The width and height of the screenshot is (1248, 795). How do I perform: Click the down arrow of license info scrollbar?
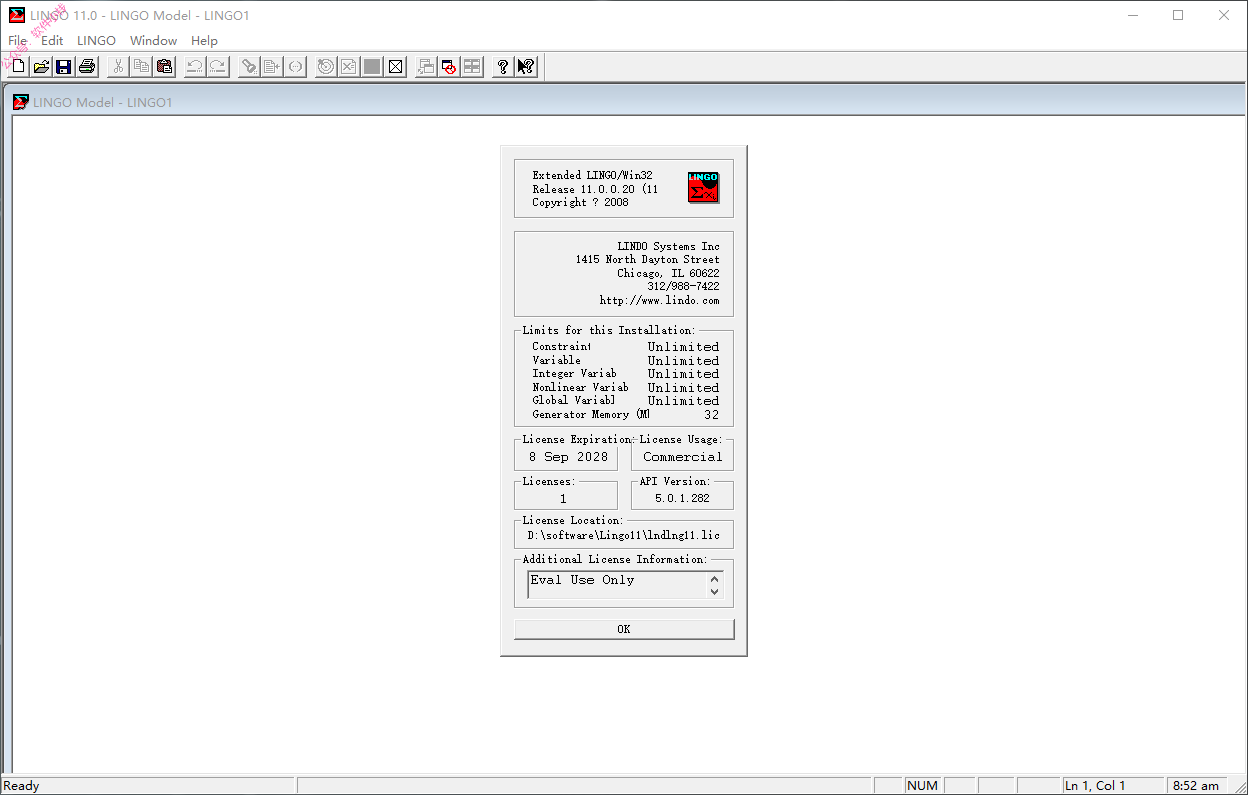(x=714, y=591)
